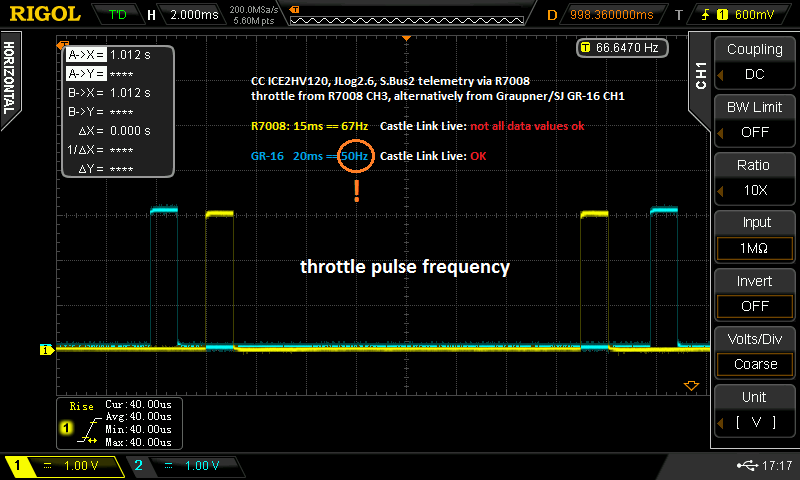Toggle BW Limit OFF setting
Viewport: 800px width, 480px height.
tap(755, 119)
